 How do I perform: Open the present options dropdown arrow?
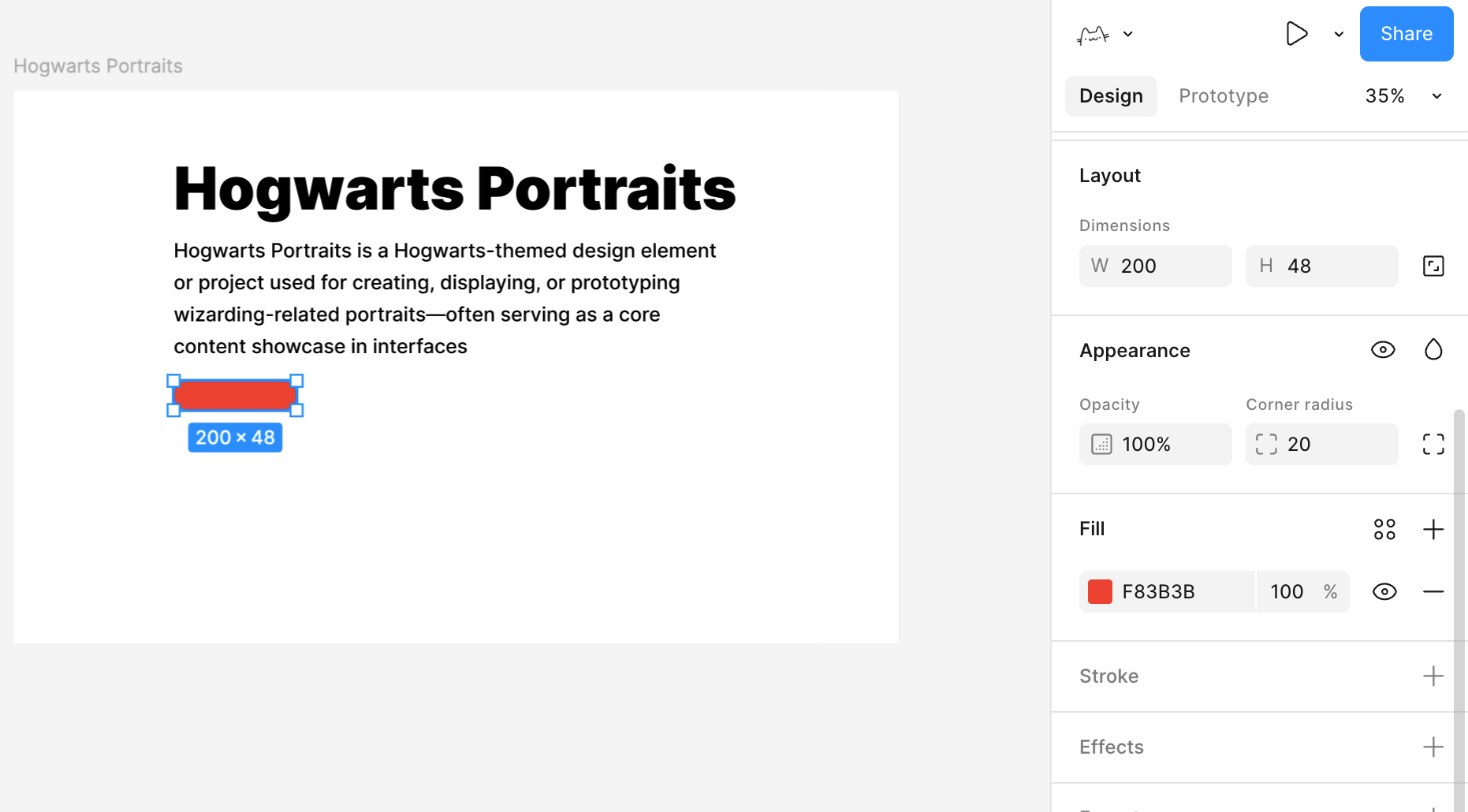[x=1338, y=35]
